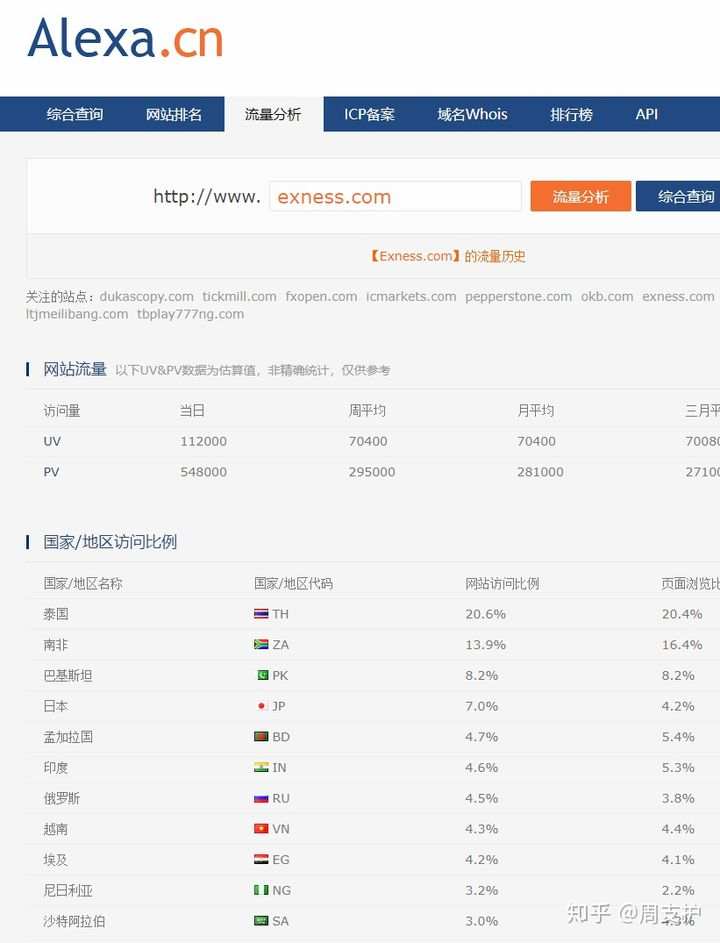Click South Africa's visit ratio 13.9%
This screenshot has width=720, height=943.
[485, 645]
